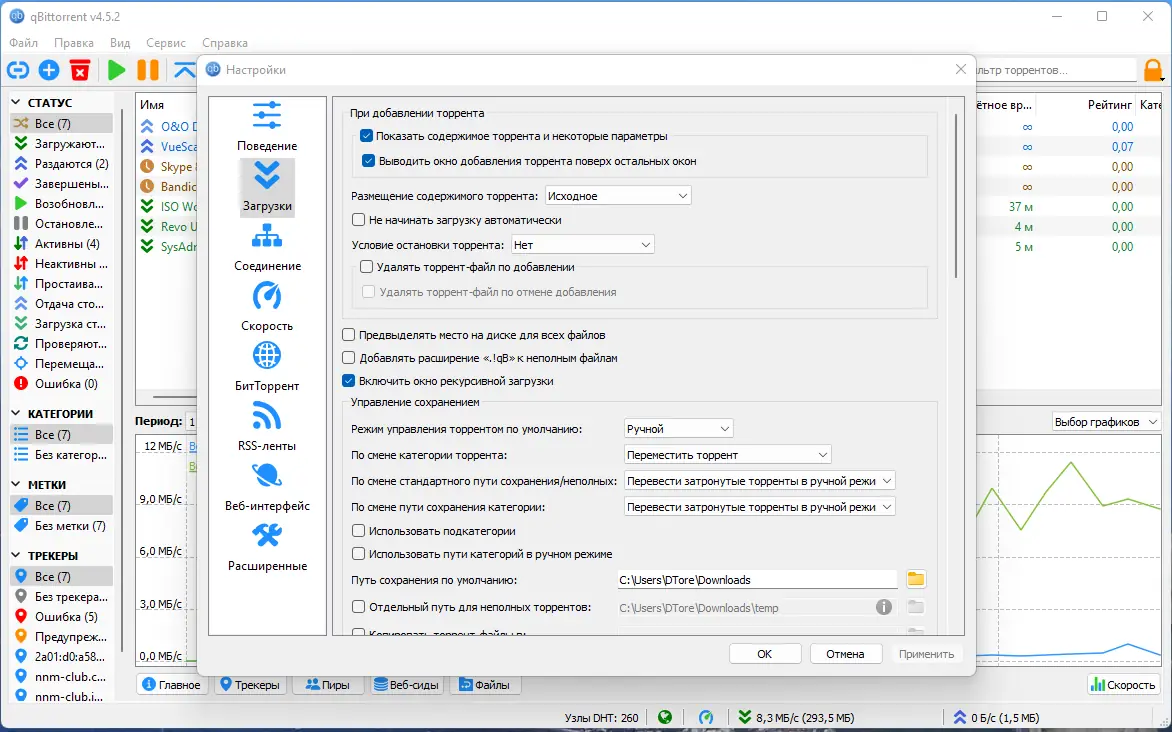Click the orange pause toolbar icon
This screenshot has height=732, width=1172.
pos(148,70)
